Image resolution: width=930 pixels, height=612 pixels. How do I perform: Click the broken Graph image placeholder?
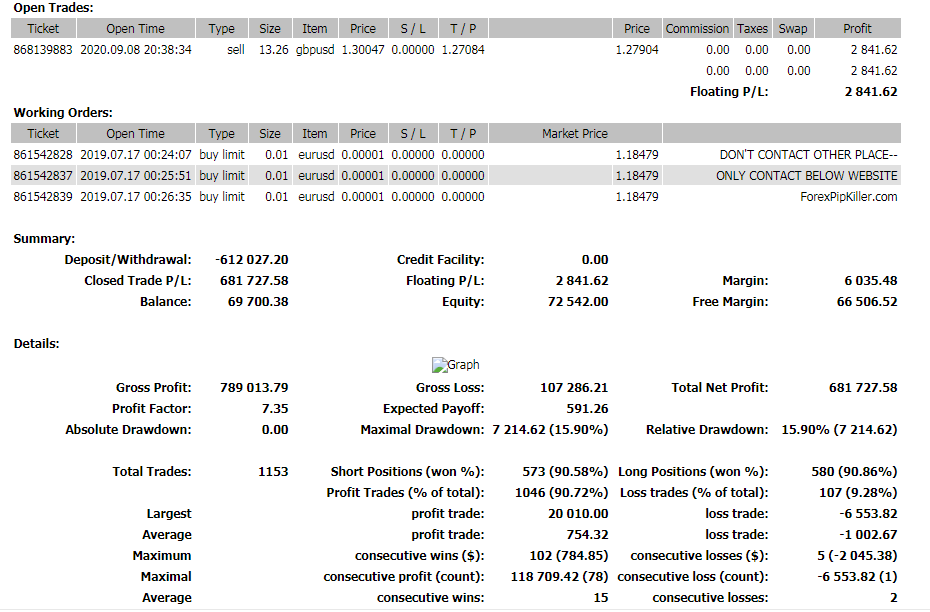pyautogui.click(x=455, y=365)
